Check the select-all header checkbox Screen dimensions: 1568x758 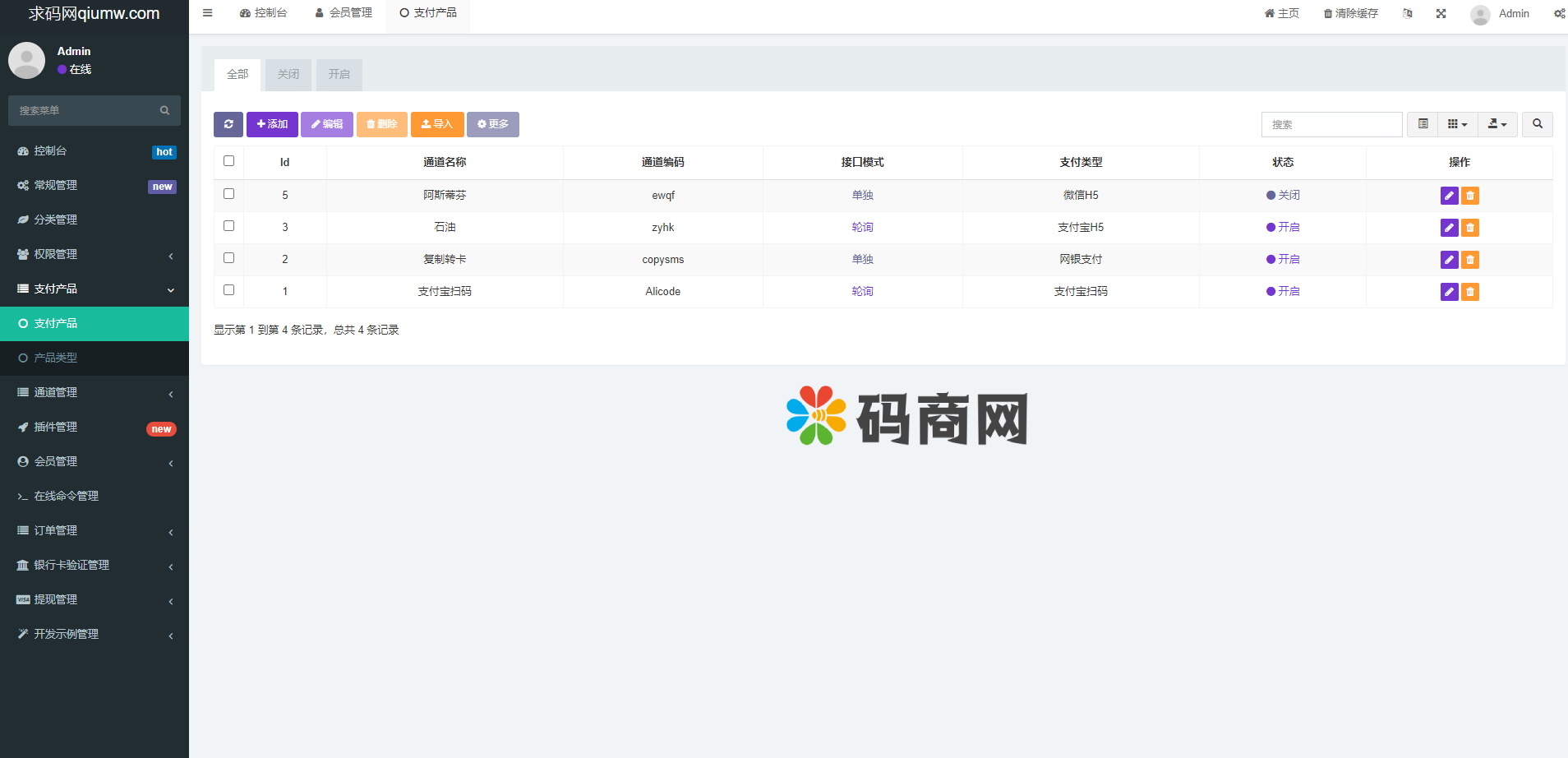tap(229, 161)
